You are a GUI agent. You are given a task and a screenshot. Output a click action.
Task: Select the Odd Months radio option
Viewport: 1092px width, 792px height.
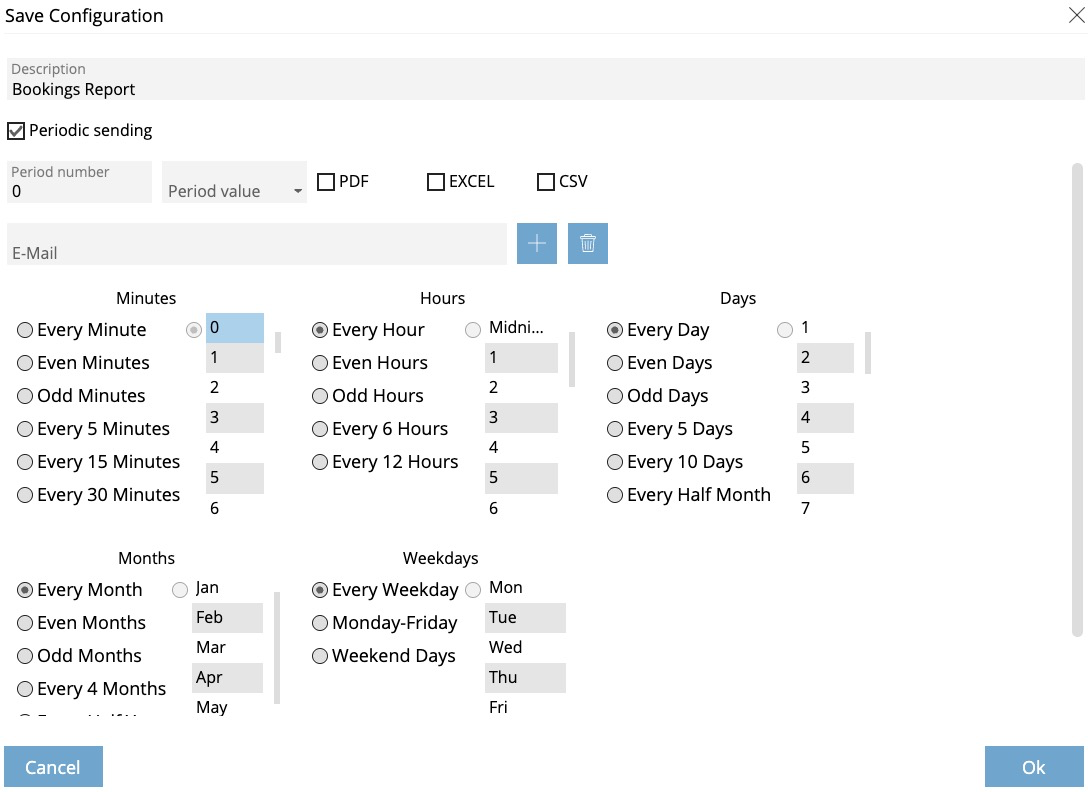(25, 656)
